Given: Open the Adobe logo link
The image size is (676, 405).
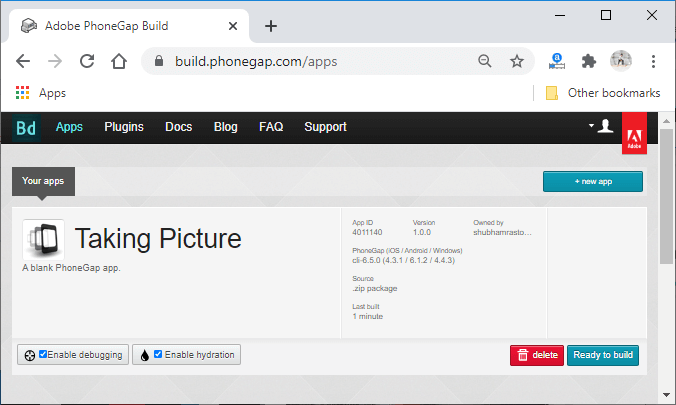Looking at the screenshot, I should (634, 133).
